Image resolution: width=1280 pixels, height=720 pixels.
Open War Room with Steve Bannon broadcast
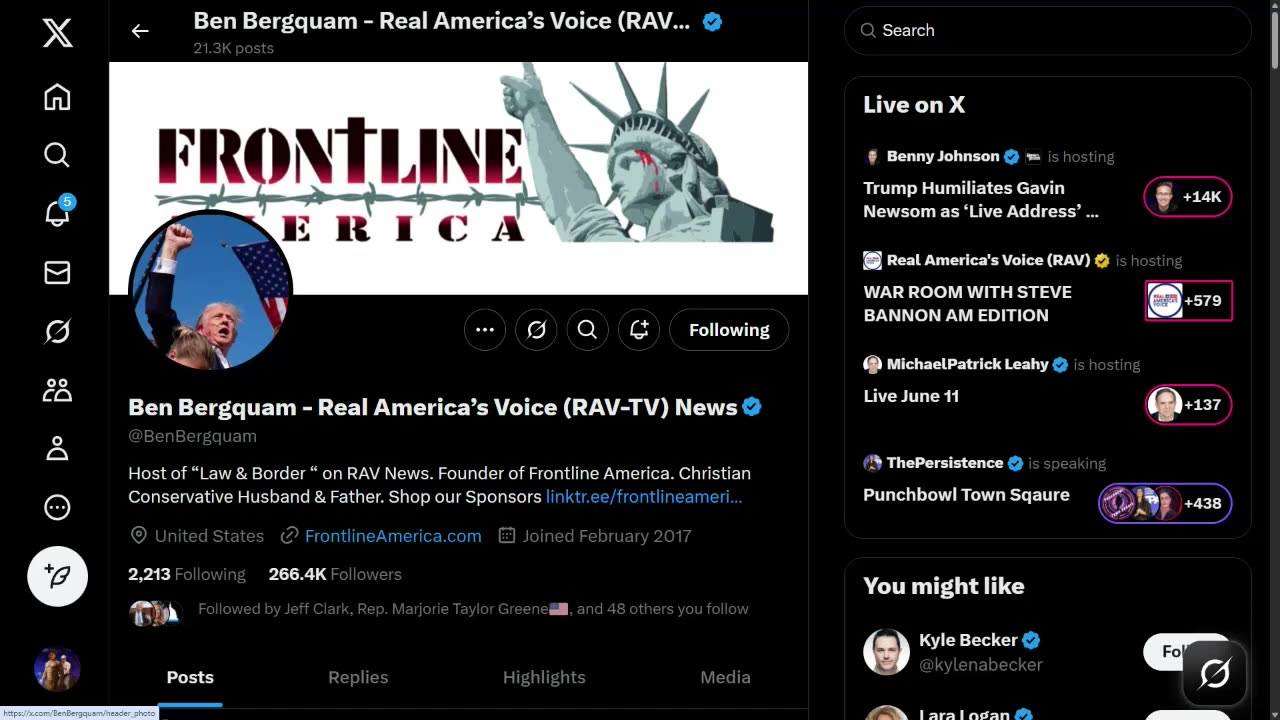pyautogui.click(x=967, y=303)
